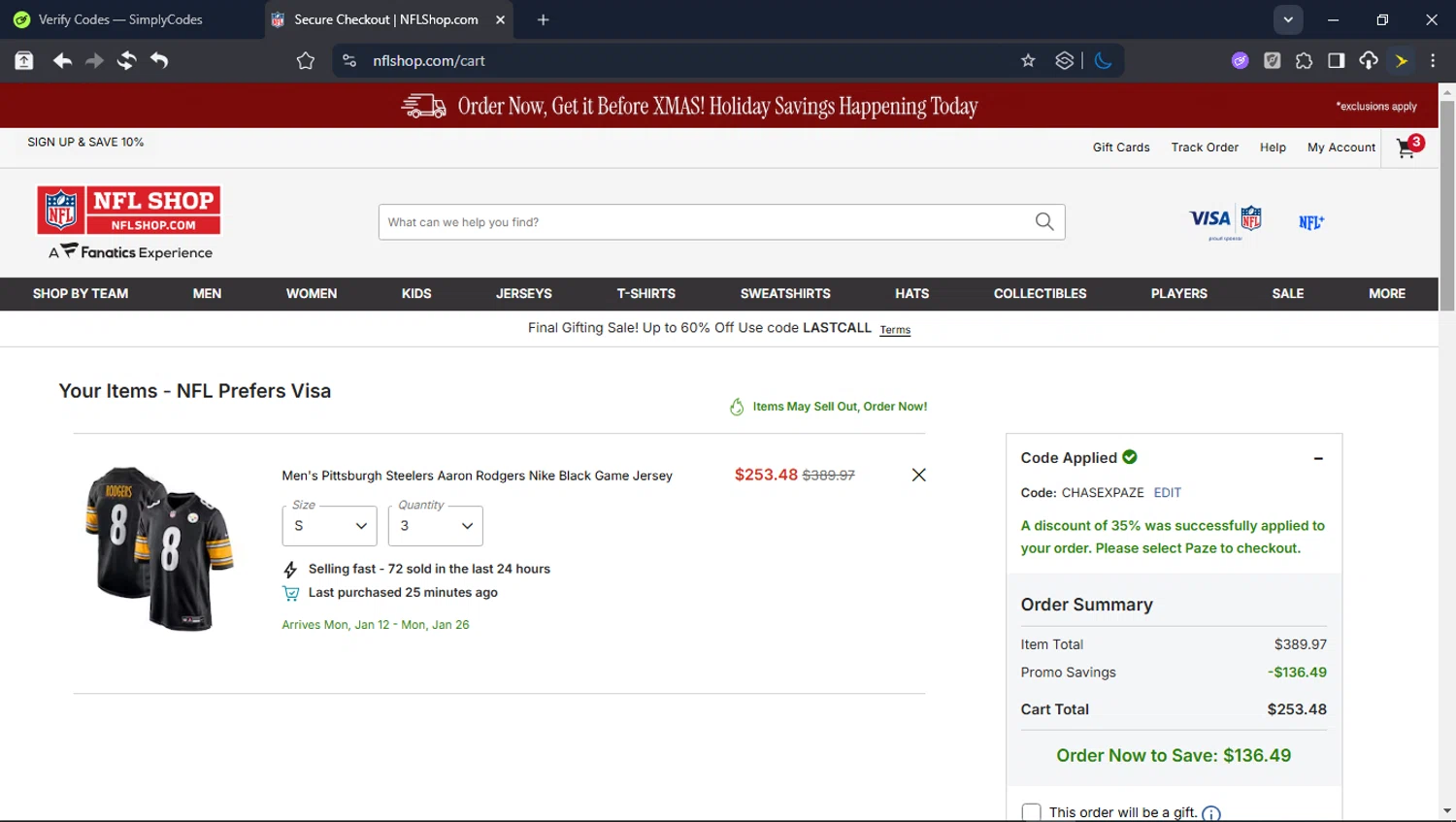Click Track Order link
Screen dimensions: 1456x822
pyautogui.click(x=1205, y=148)
